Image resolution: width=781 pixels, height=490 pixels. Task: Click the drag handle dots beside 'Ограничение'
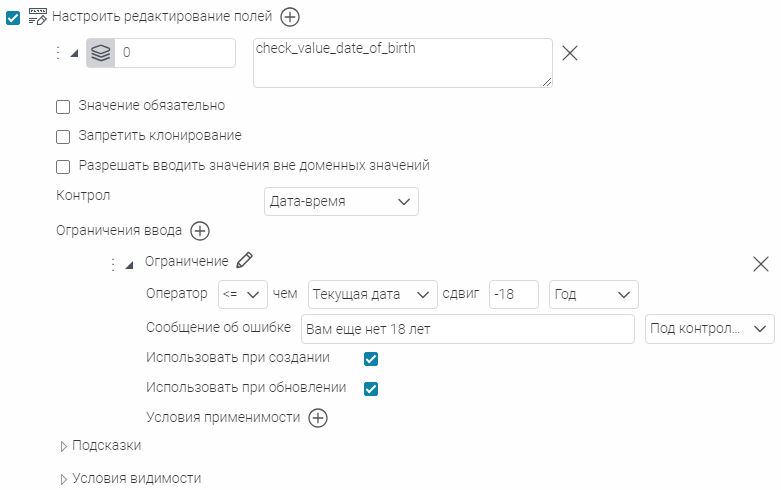click(x=112, y=264)
